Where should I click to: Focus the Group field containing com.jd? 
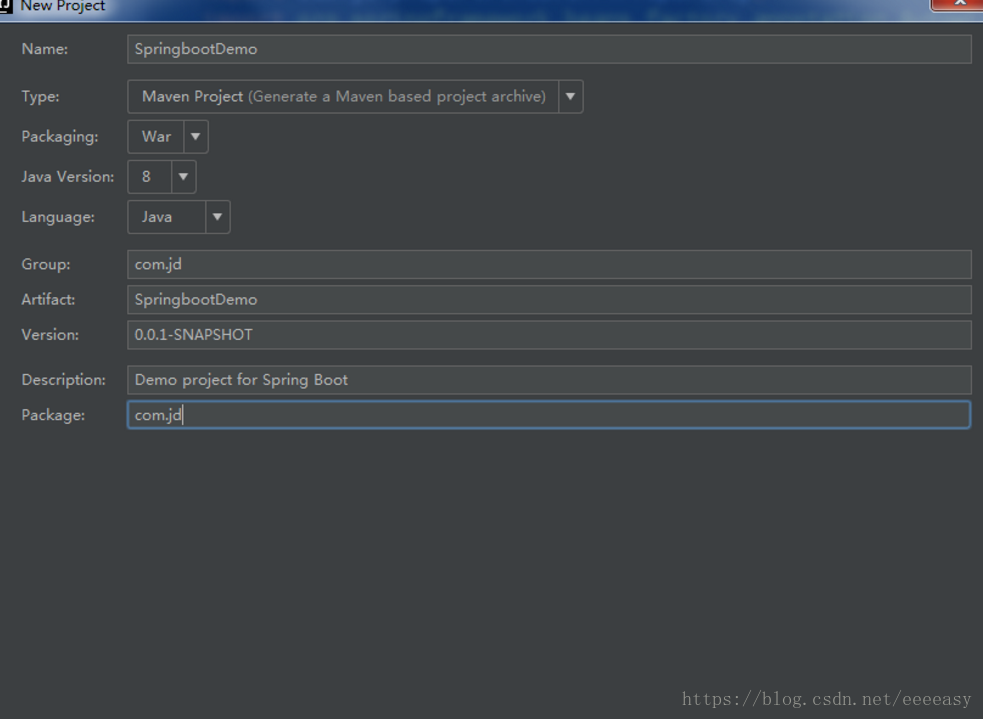[549, 265]
